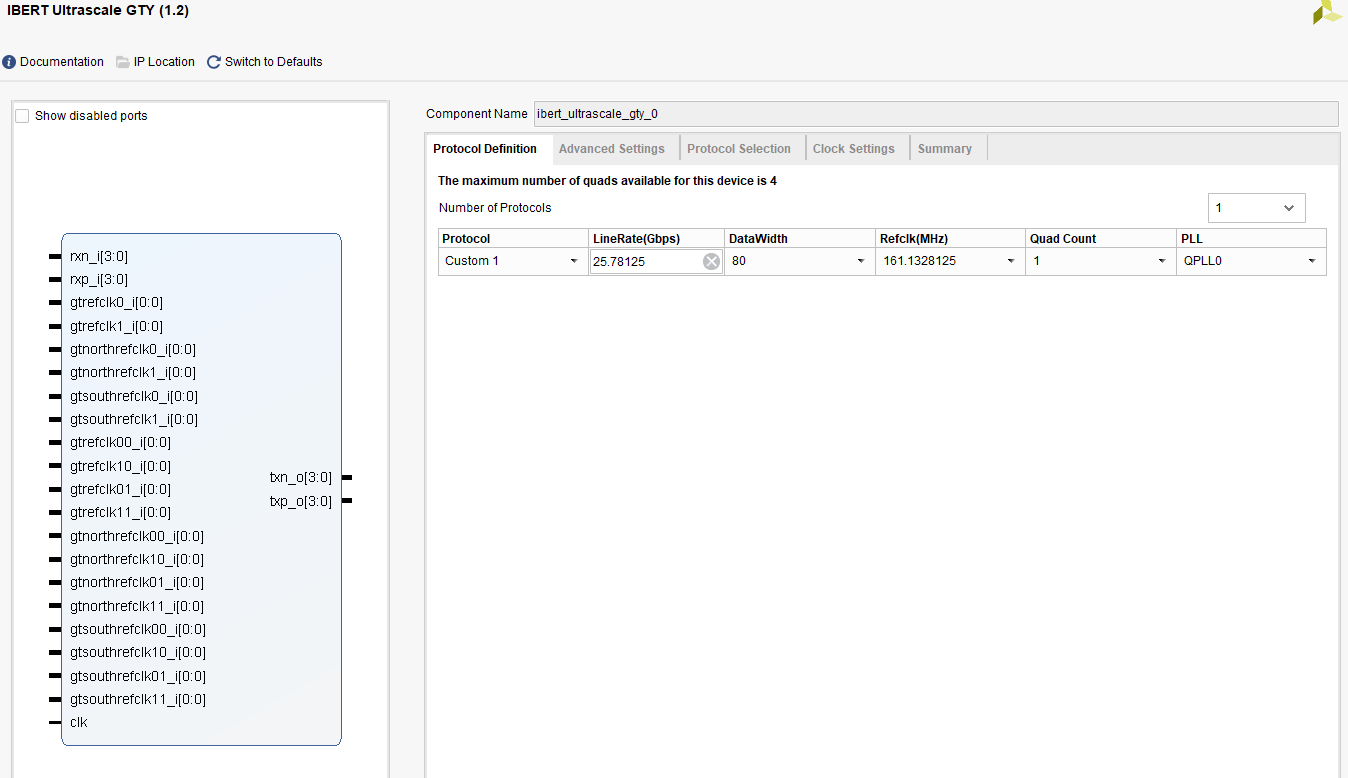Viewport: 1348px width, 778px height.
Task: Click the Number of Protocols label
Action: tap(495, 208)
